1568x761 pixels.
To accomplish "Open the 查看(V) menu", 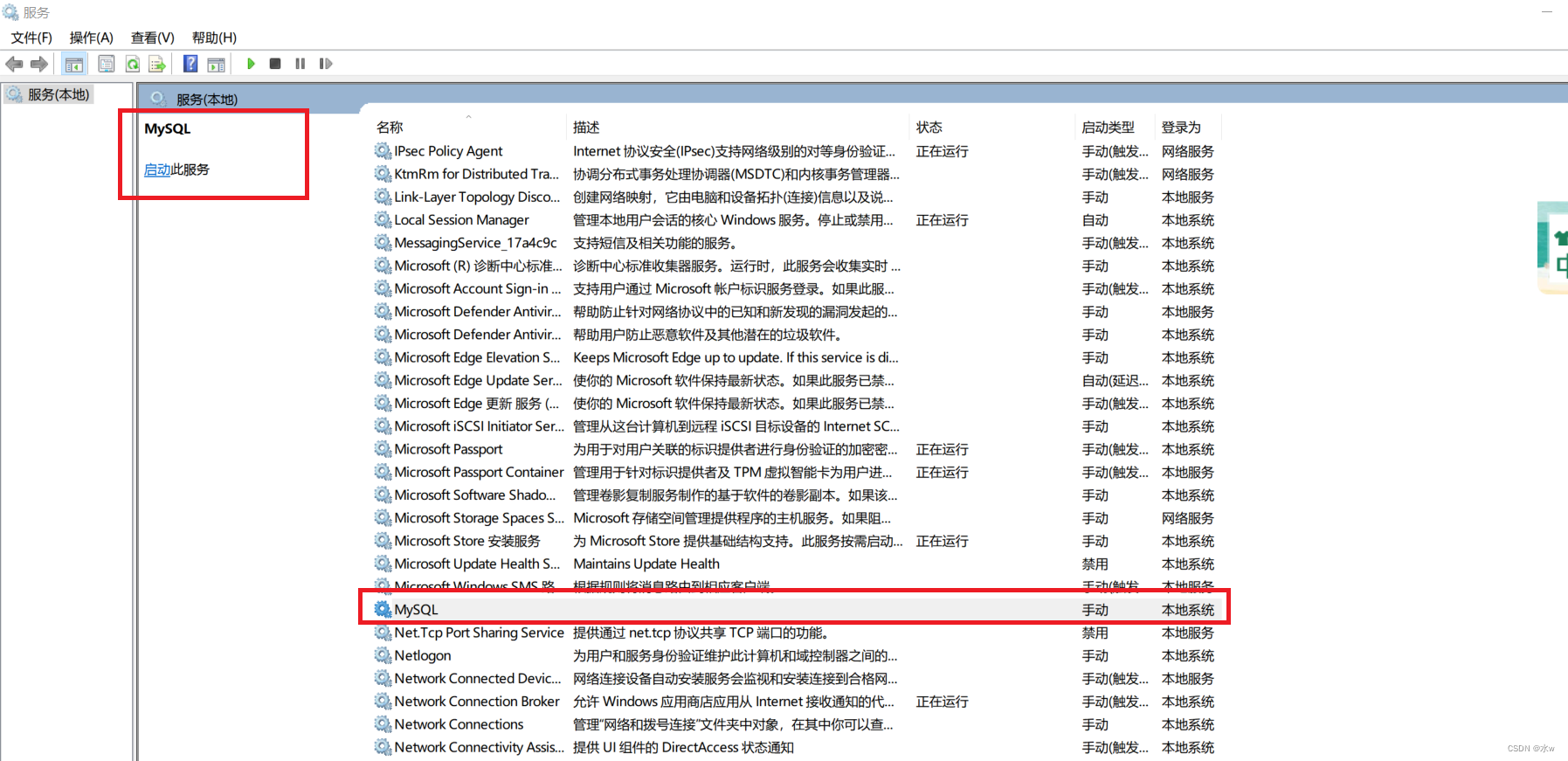I will pyautogui.click(x=153, y=38).
